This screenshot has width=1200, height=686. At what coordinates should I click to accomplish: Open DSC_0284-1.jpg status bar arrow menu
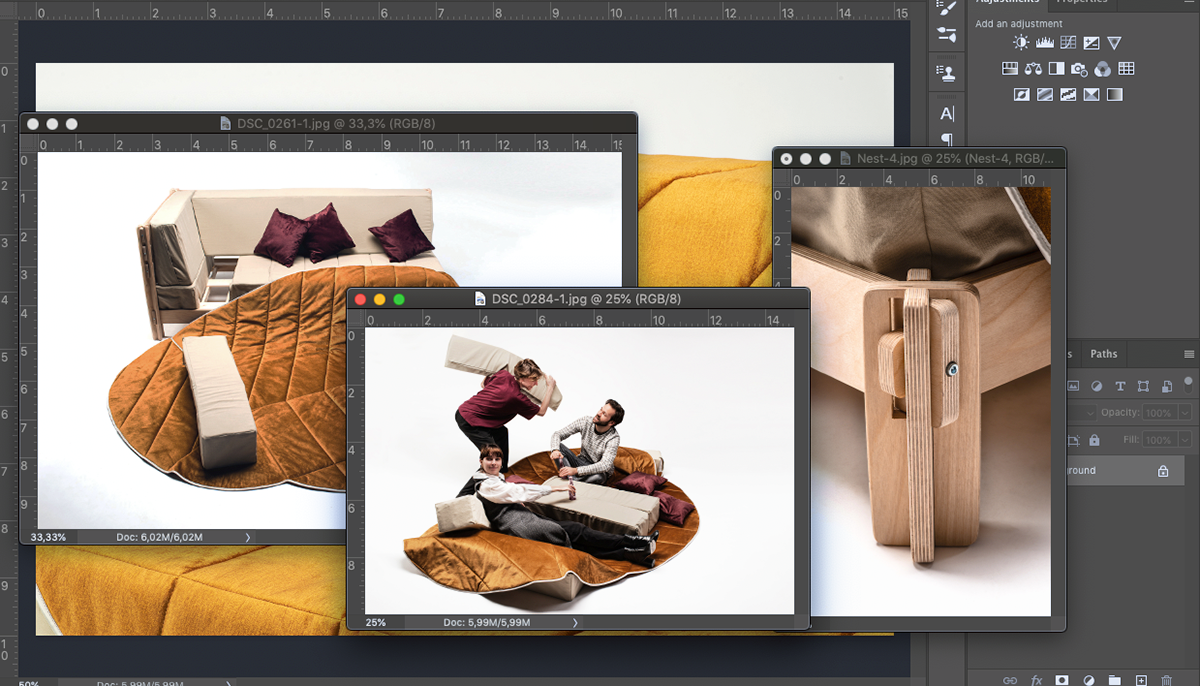pos(575,622)
